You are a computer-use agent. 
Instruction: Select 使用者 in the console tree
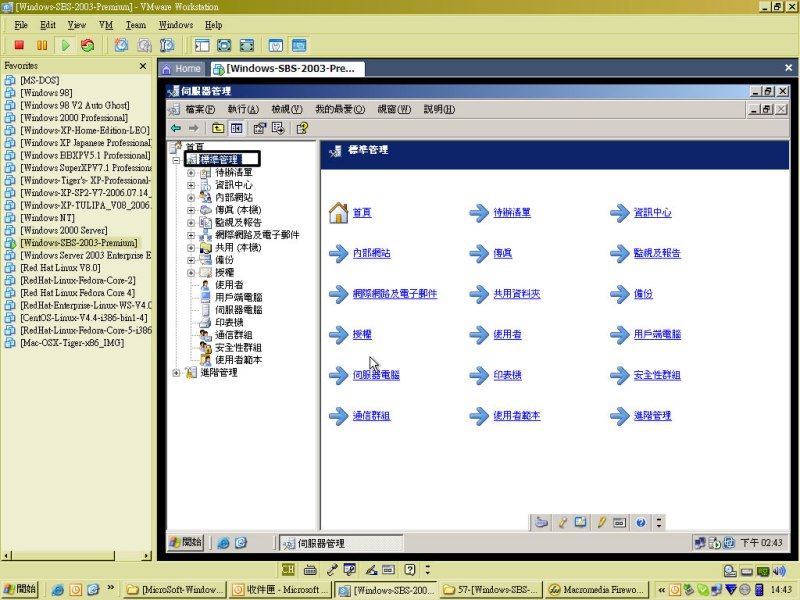[x=229, y=285]
